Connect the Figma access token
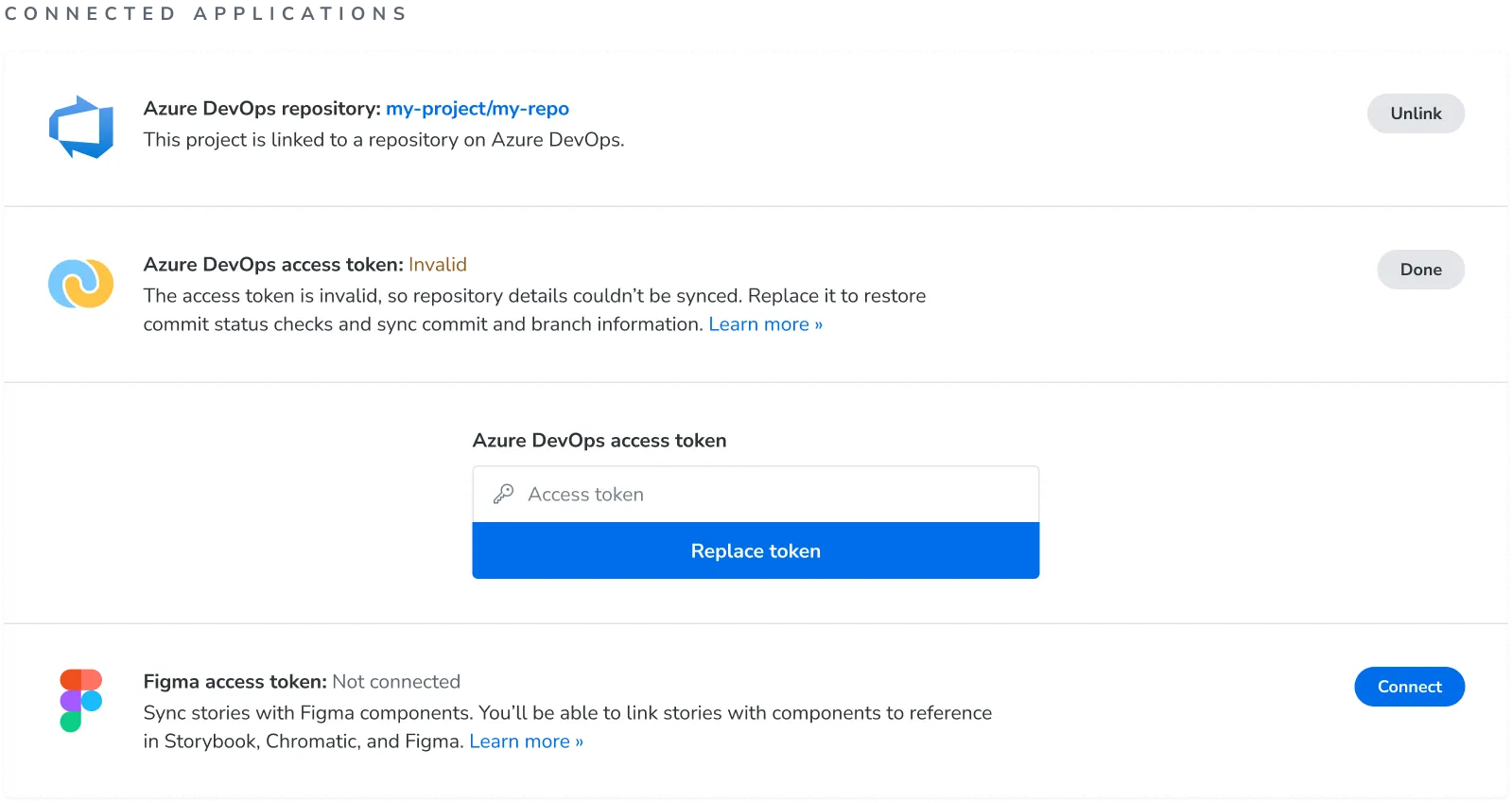The width and height of the screenshot is (1512, 803). click(x=1409, y=687)
